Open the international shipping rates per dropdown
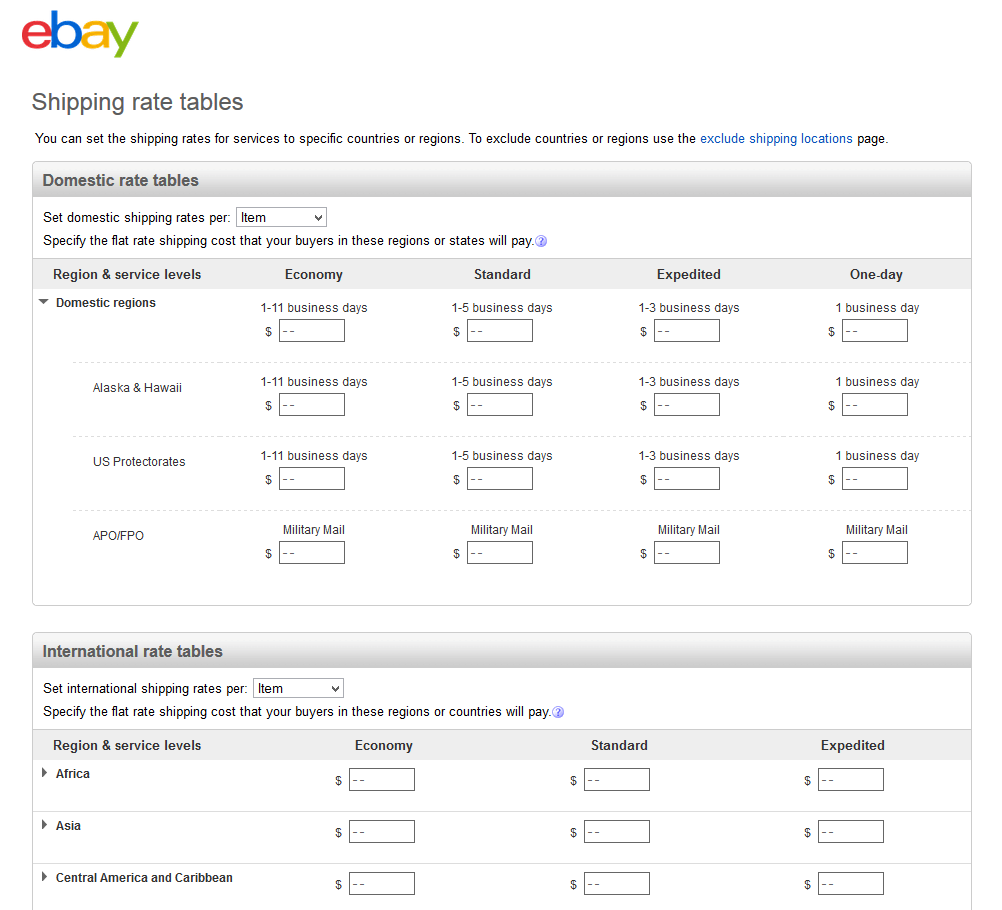1002x910 pixels. point(298,688)
